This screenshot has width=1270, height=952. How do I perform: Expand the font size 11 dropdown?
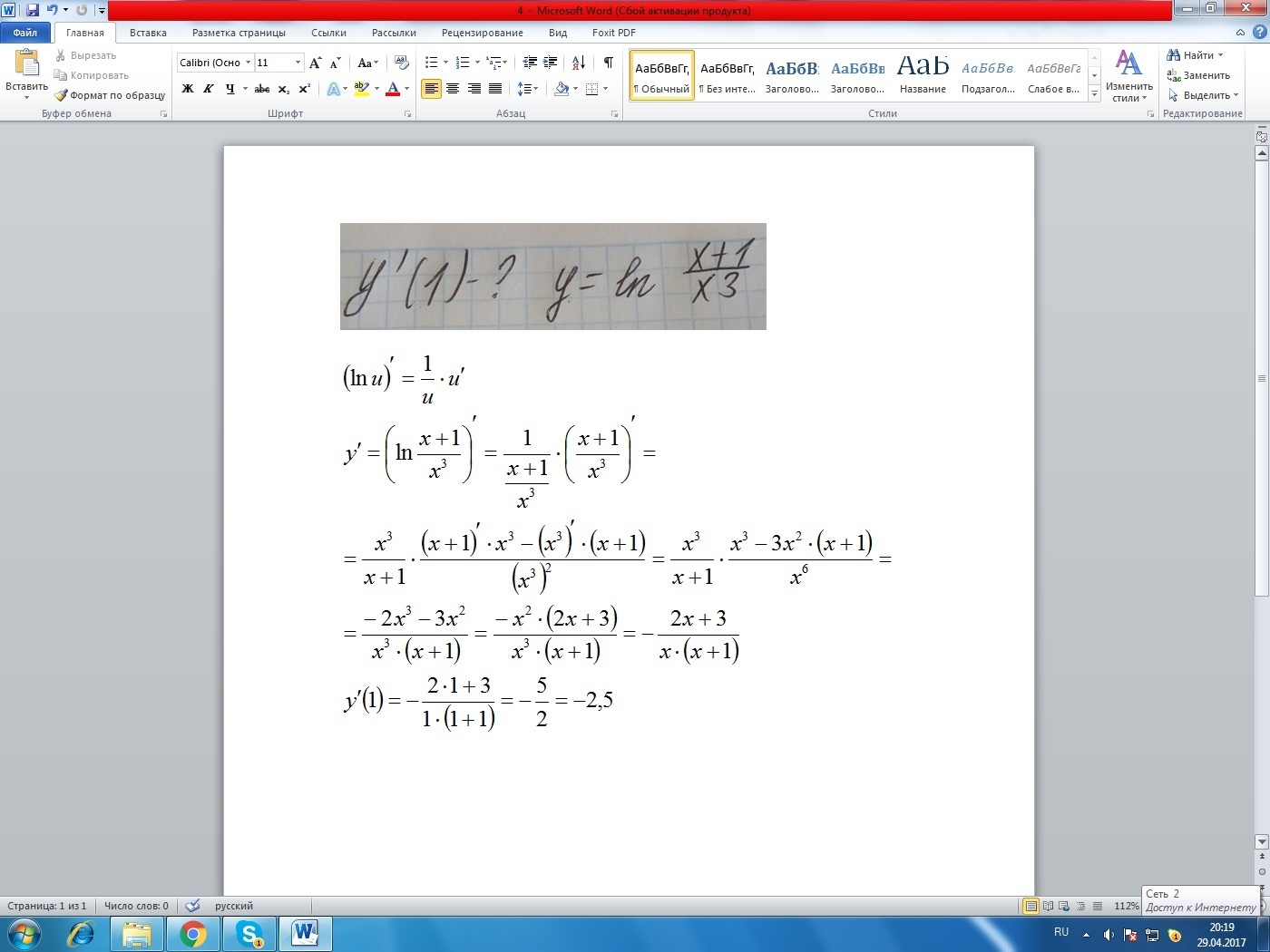tap(298, 63)
